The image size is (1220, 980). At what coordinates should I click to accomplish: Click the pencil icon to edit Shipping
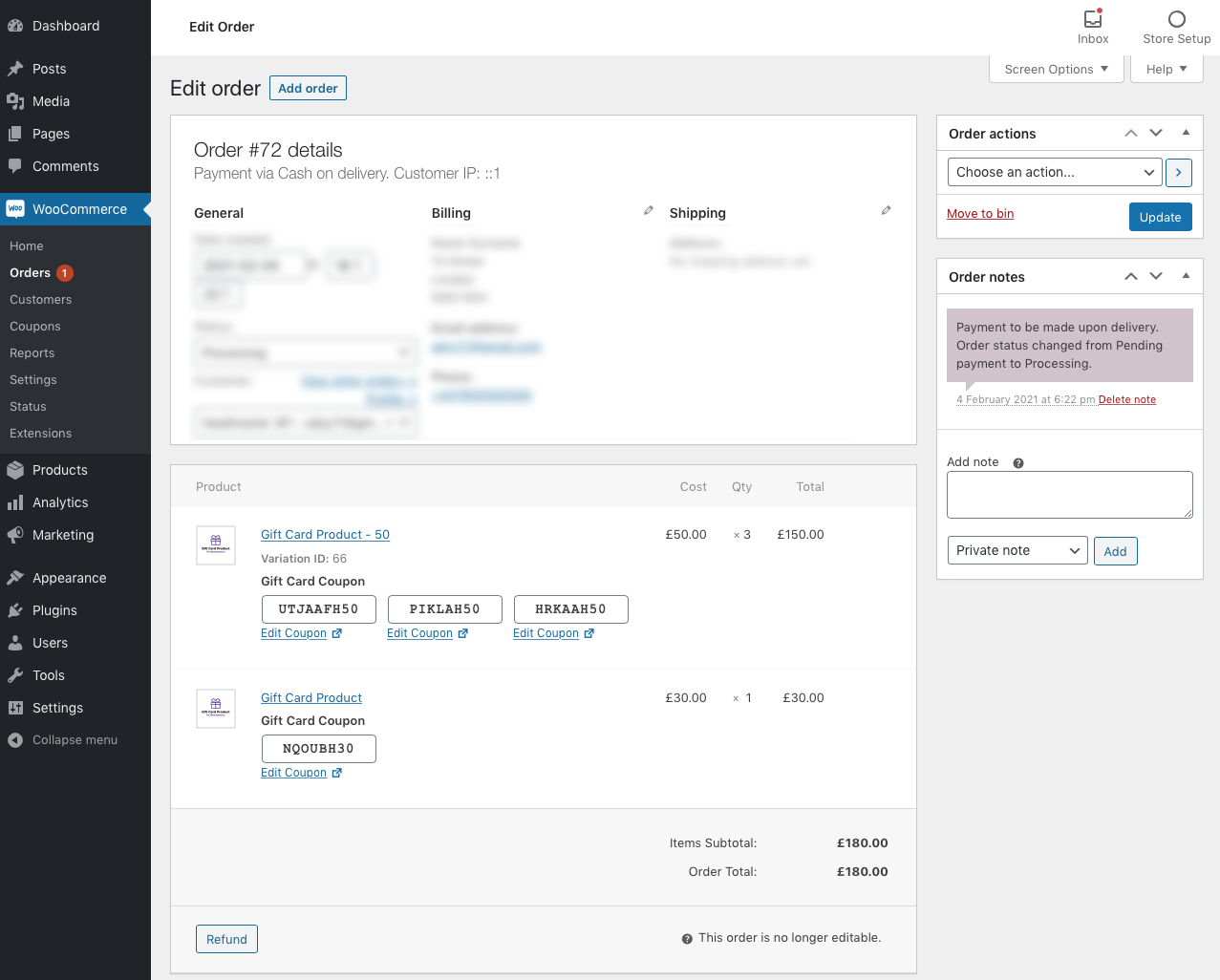[886, 209]
